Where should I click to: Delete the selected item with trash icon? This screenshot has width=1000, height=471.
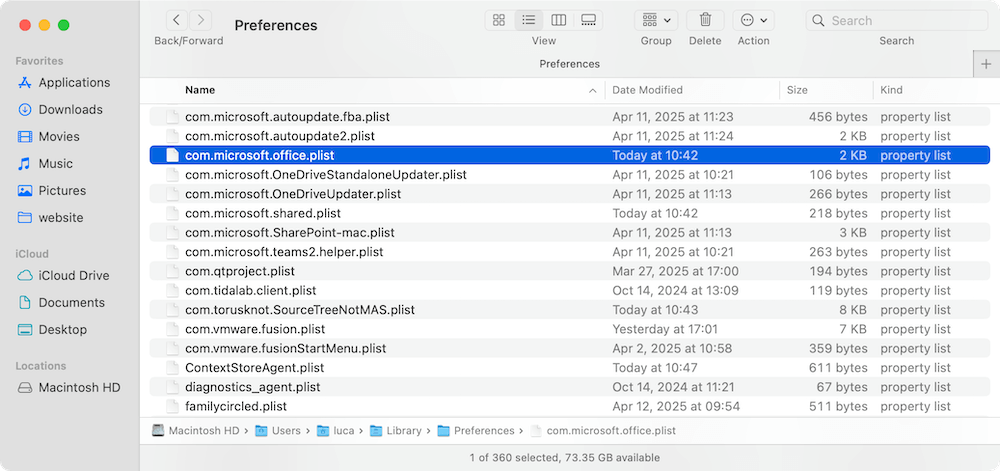point(705,20)
